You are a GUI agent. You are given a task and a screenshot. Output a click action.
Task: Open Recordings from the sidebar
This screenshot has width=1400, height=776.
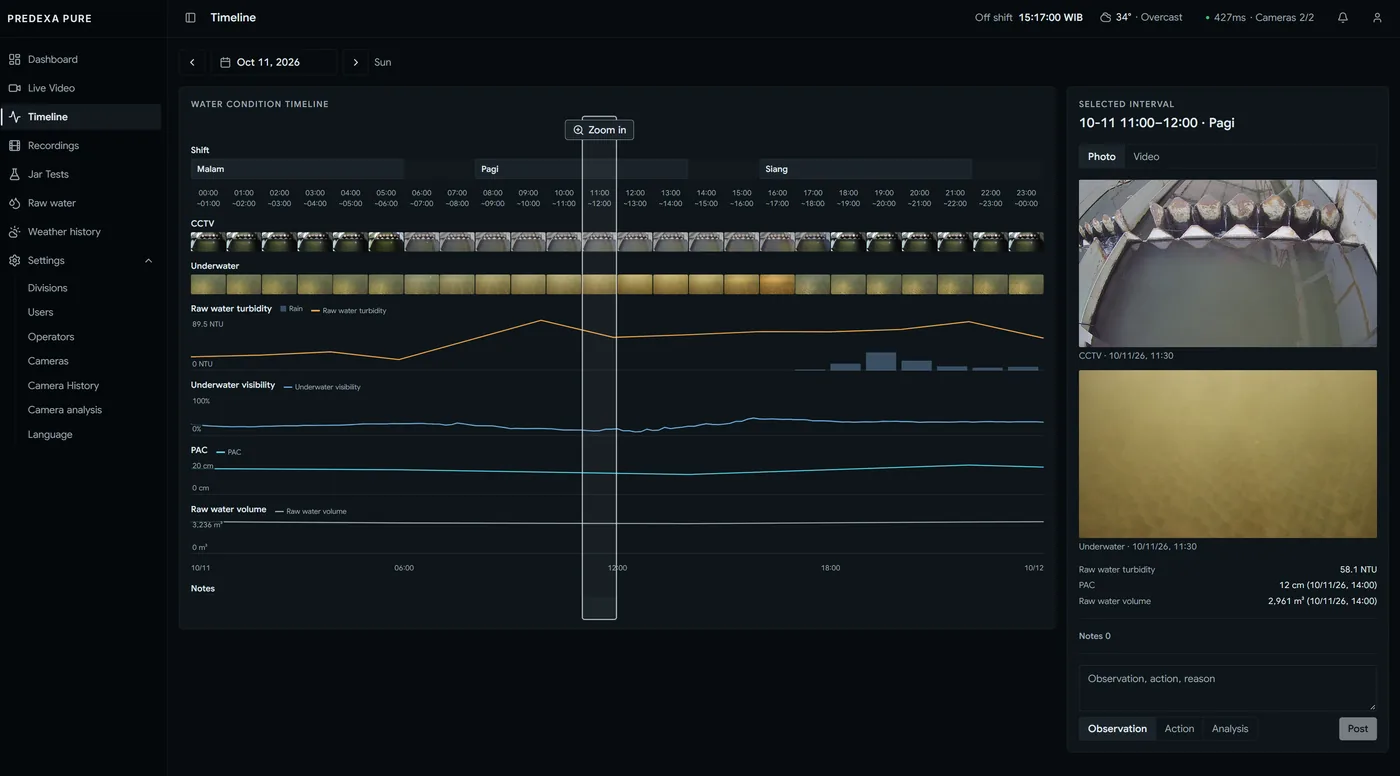(81, 145)
